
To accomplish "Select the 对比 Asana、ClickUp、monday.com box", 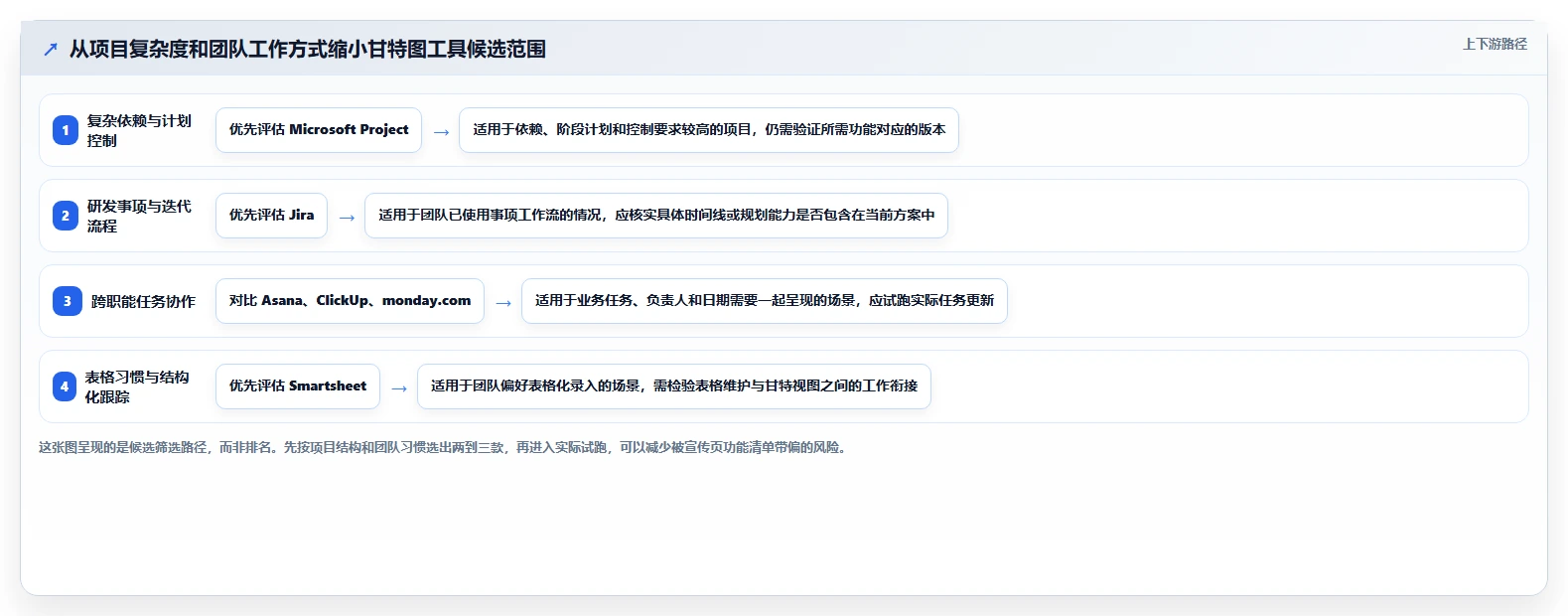I will point(350,301).
